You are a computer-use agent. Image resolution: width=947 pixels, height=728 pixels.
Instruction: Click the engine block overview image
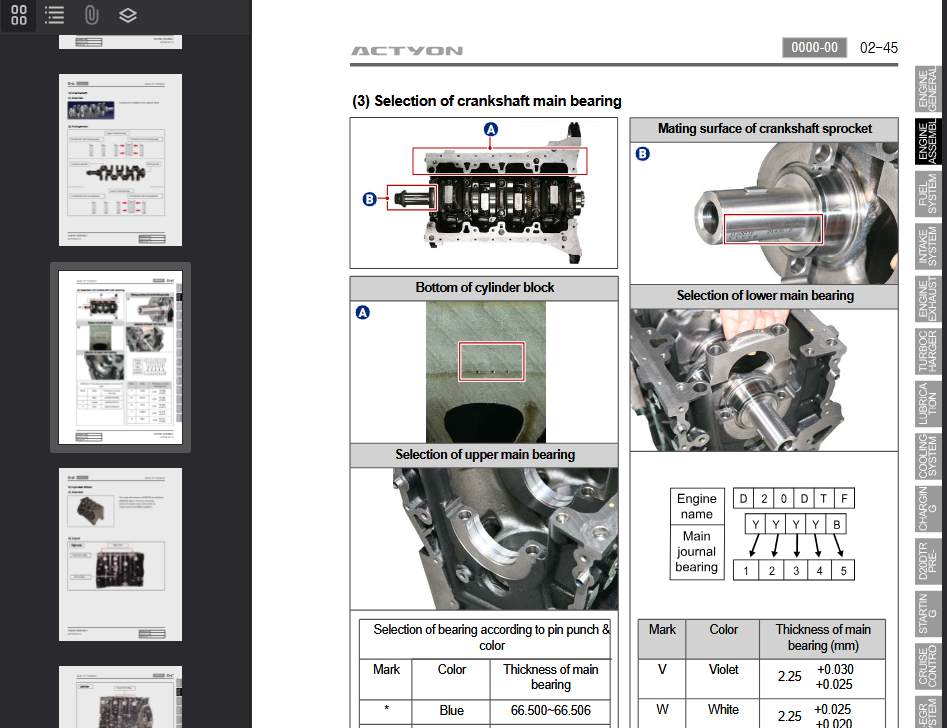pos(484,193)
